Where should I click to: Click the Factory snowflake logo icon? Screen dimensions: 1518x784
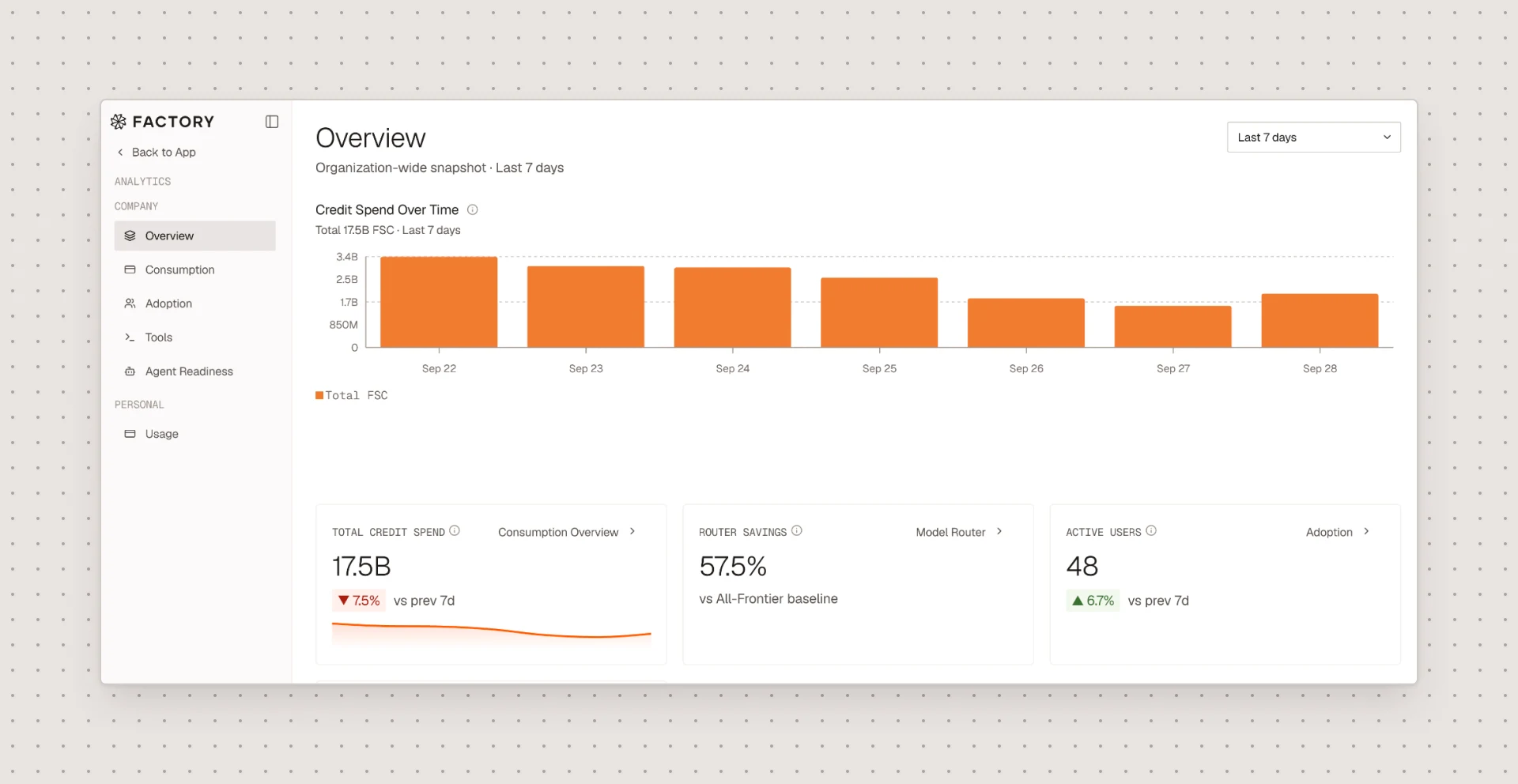pyautogui.click(x=119, y=122)
